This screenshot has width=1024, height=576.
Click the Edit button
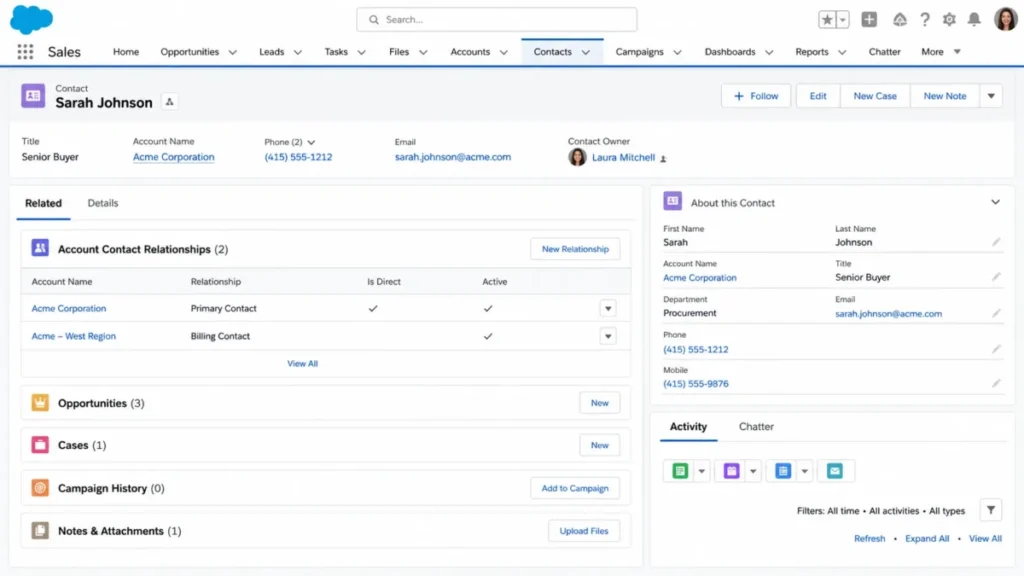818,96
